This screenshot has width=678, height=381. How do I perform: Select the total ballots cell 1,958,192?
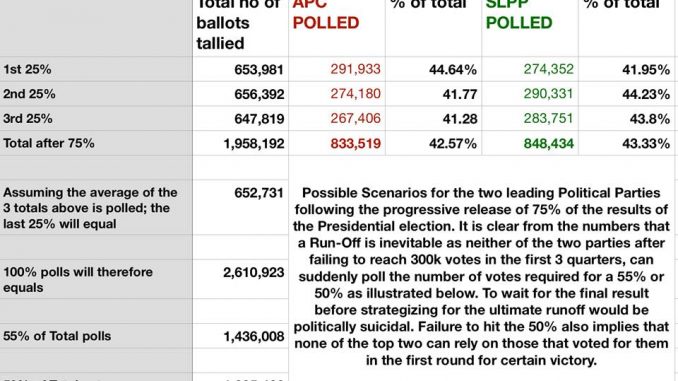coord(240,143)
